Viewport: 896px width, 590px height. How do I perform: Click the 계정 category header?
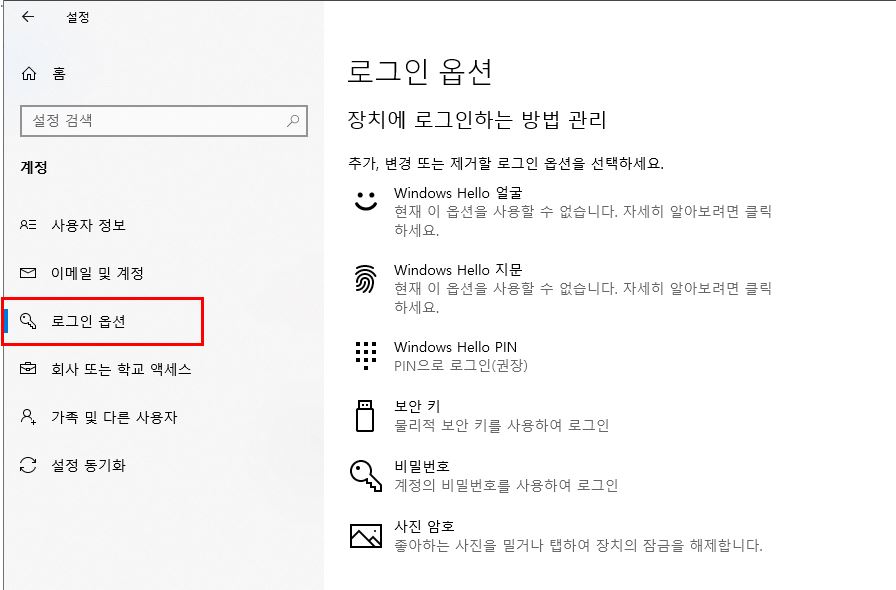[34, 168]
